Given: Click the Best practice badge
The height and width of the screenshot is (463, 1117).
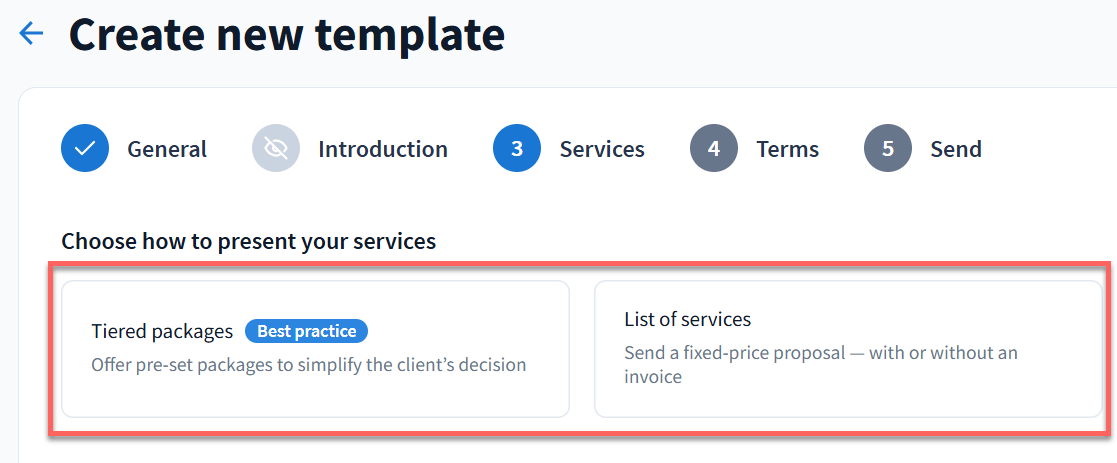Looking at the screenshot, I should pos(307,331).
